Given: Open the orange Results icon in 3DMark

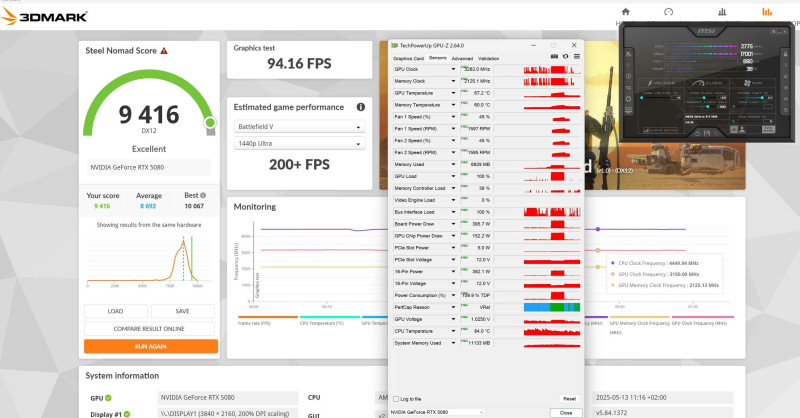Looking at the screenshot, I should (x=767, y=12).
